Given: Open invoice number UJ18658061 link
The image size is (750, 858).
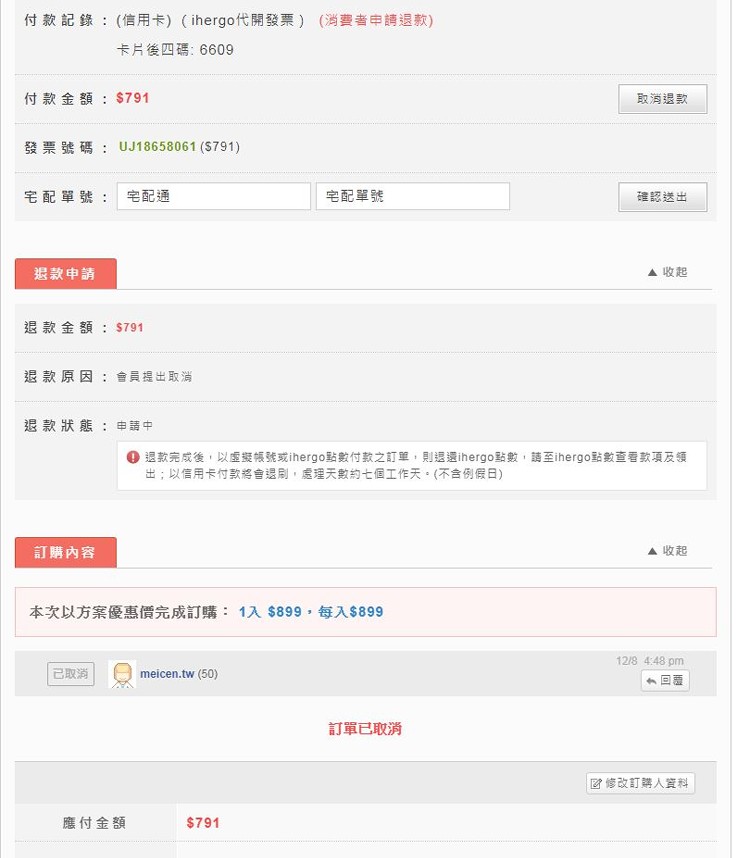Looking at the screenshot, I should point(158,147).
